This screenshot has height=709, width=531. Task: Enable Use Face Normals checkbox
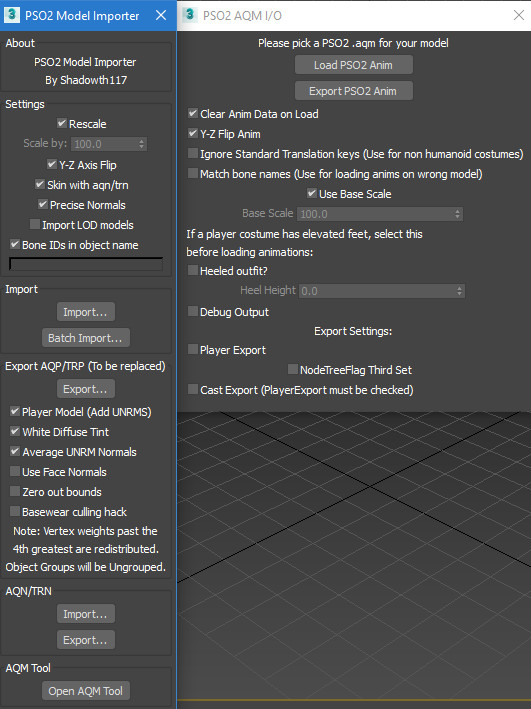(x=15, y=472)
